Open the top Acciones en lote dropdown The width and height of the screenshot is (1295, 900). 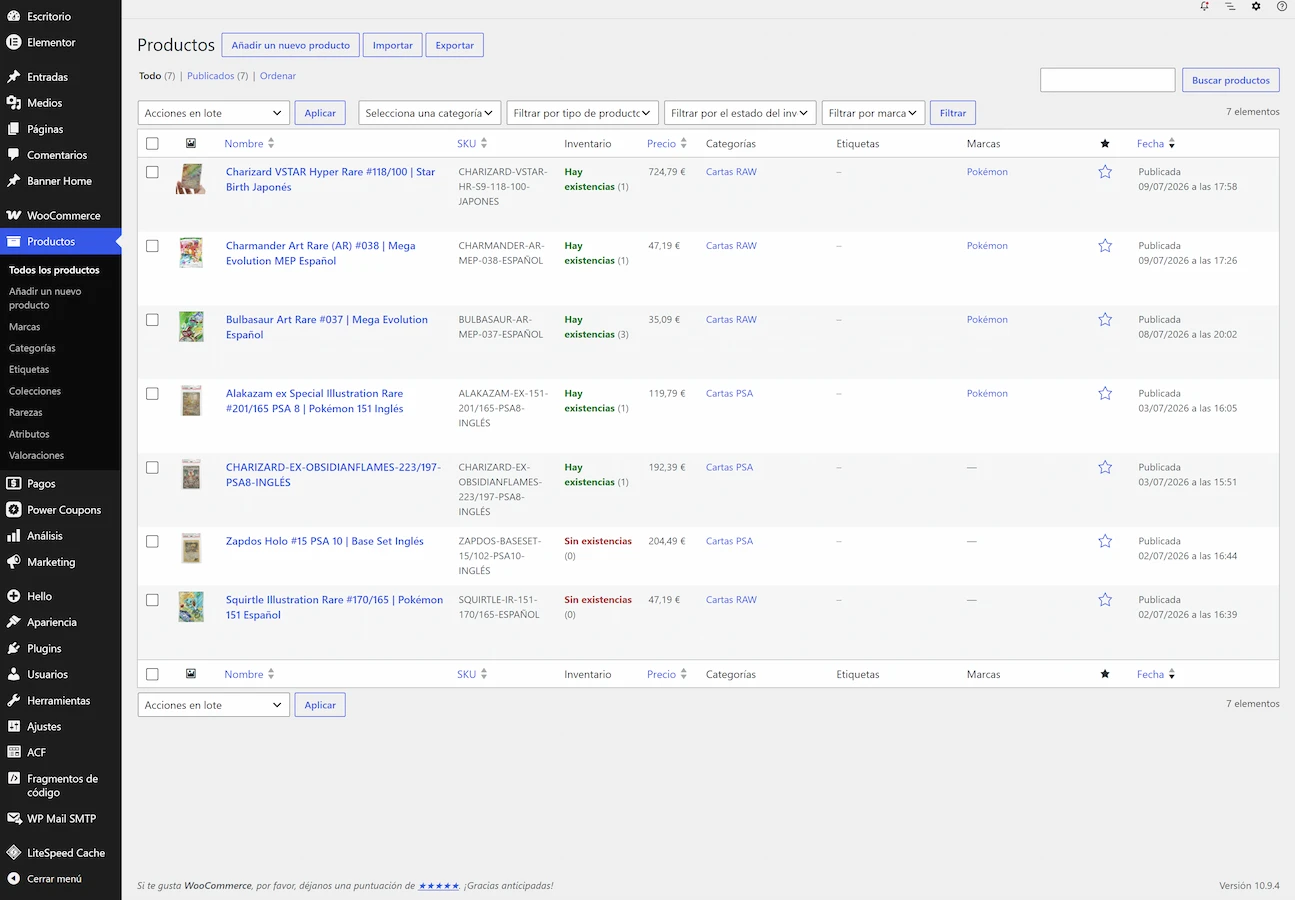pos(214,113)
